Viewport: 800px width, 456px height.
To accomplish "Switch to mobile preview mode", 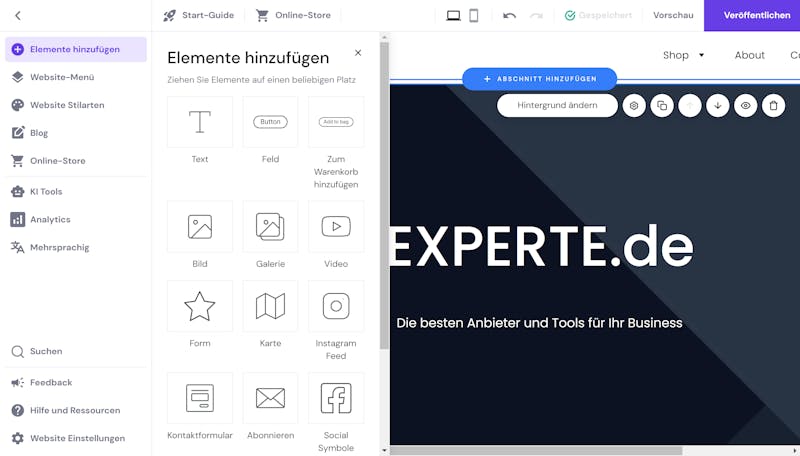I will tap(473, 16).
